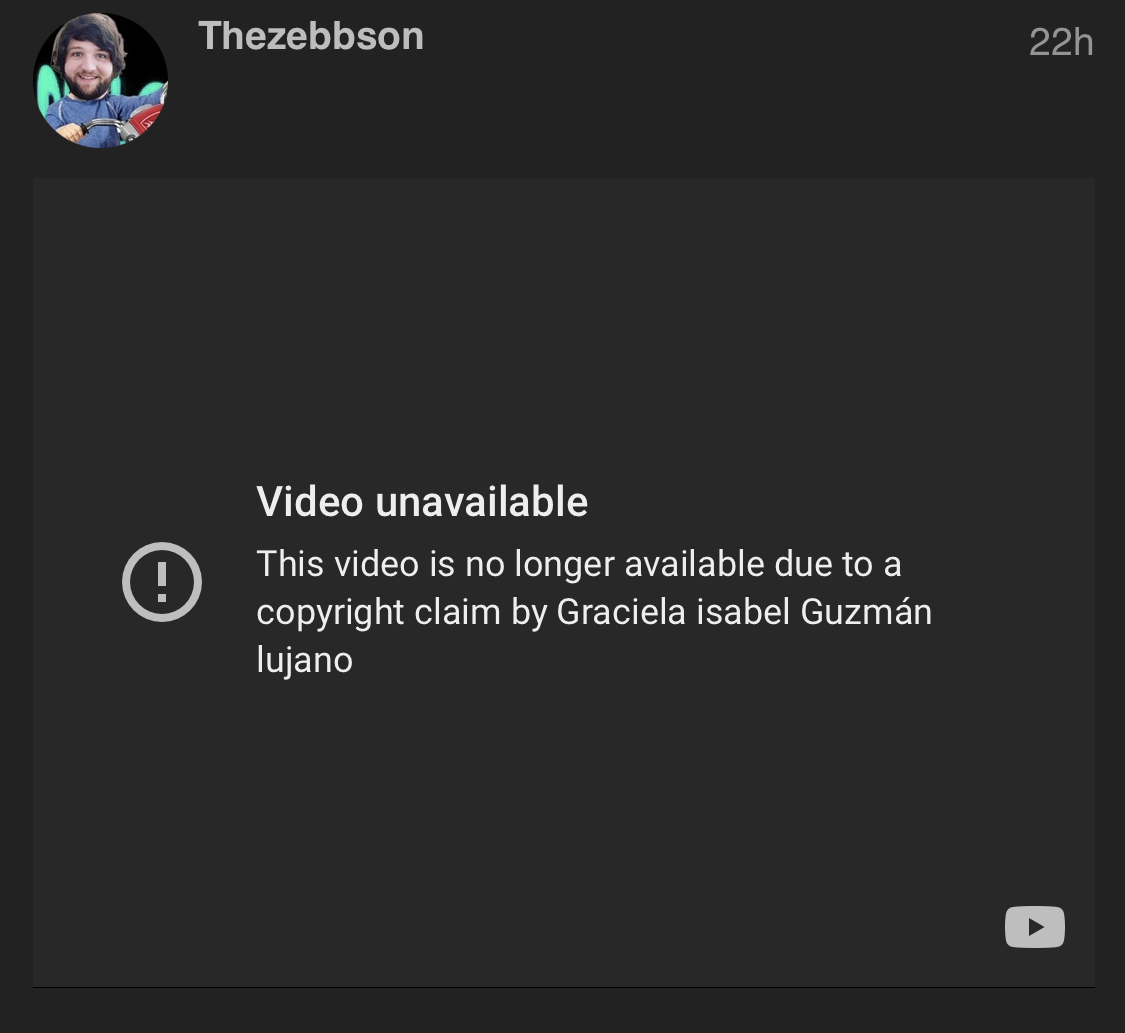1125x1033 pixels.
Task: Click empty area above 'Video unavailable' in player
Action: [x=563, y=323]
